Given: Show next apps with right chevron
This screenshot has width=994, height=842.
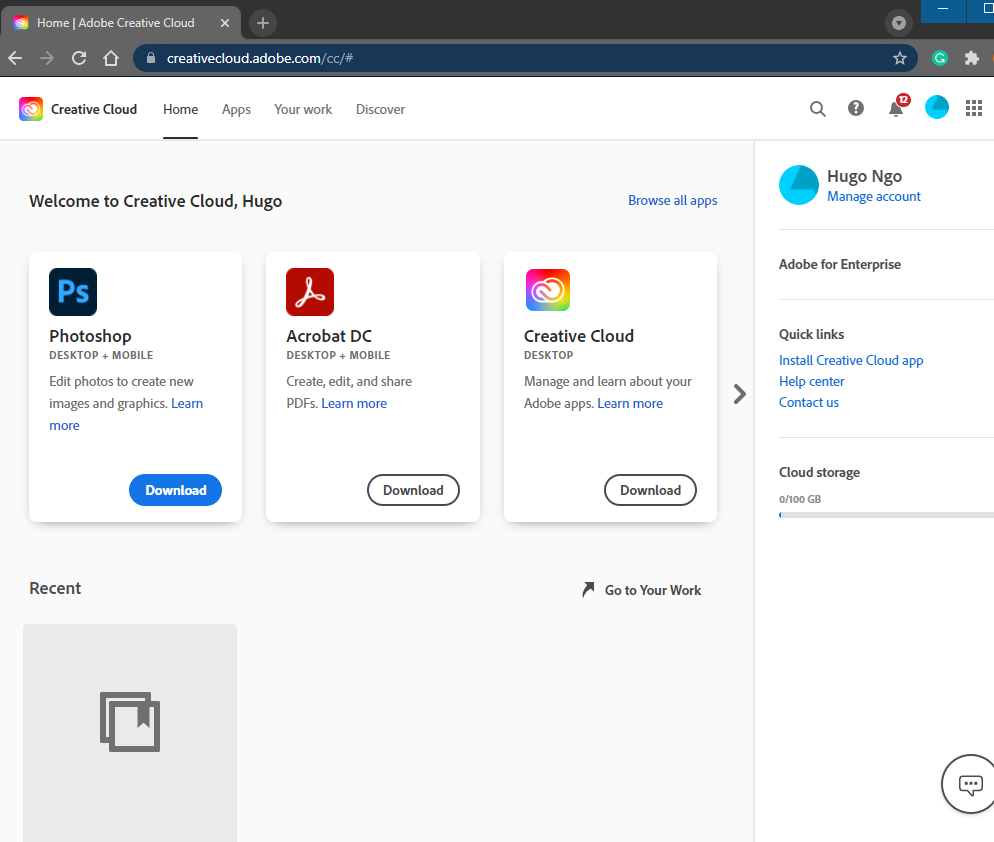Looking at the screenshot, I should (x=740, y=394).
